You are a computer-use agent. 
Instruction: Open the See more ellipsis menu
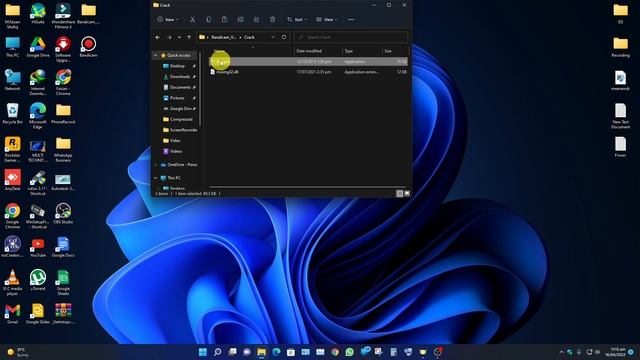tap(351, 20)
